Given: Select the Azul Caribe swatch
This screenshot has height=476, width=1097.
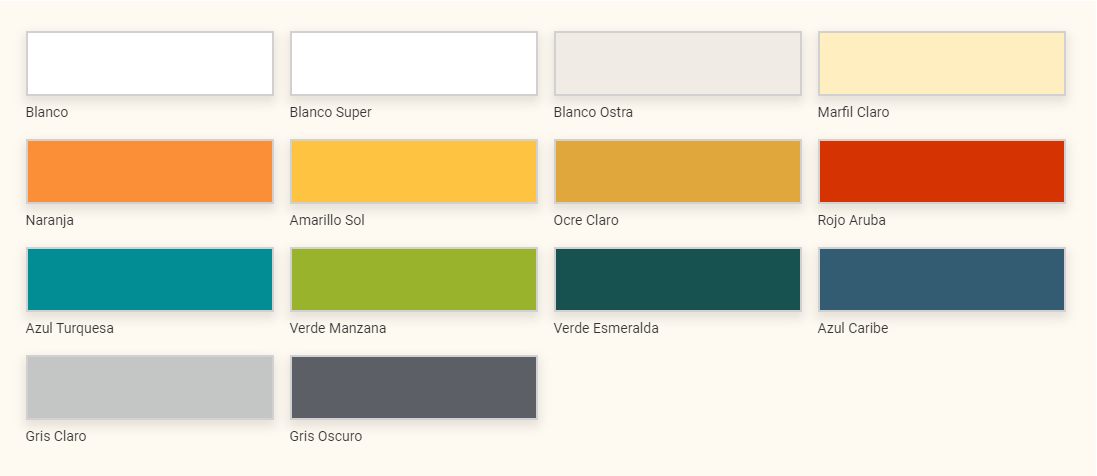Looking at the screenshot, I should [x=942, y=279].
